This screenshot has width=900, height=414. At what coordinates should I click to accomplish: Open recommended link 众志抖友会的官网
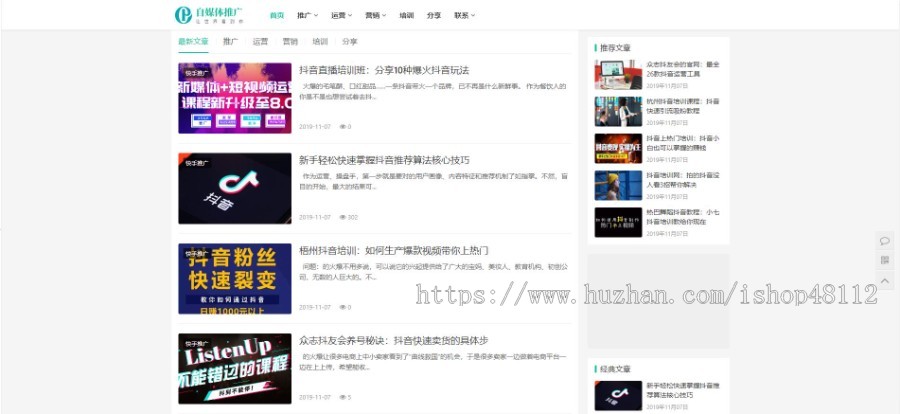(682, 69)
